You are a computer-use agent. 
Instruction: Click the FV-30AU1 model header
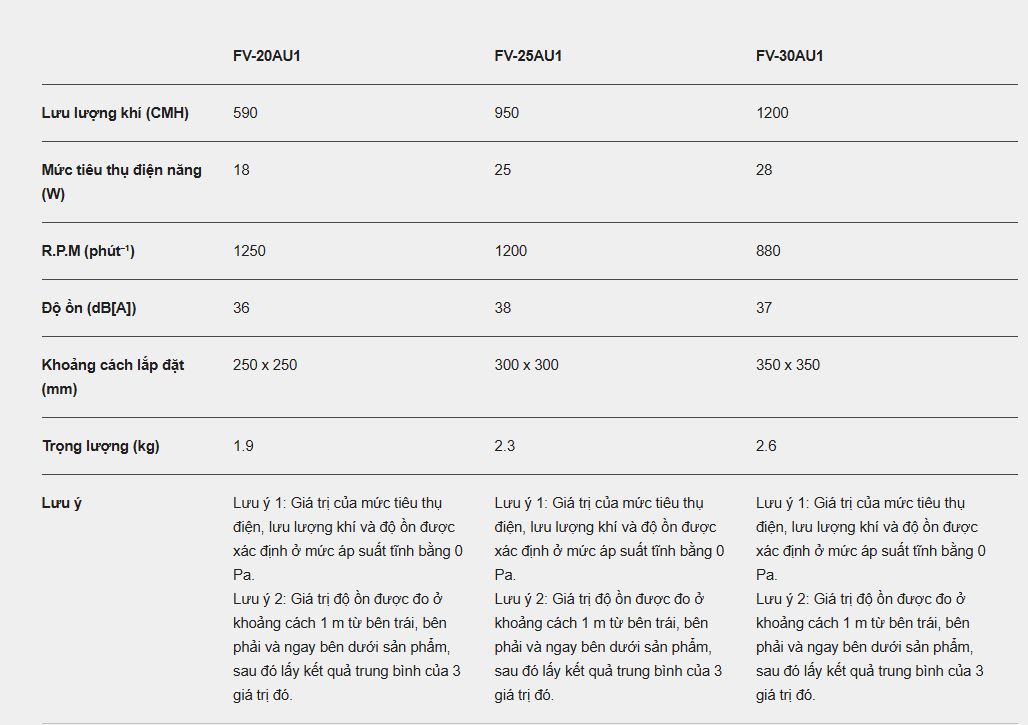tap(790, 56)
